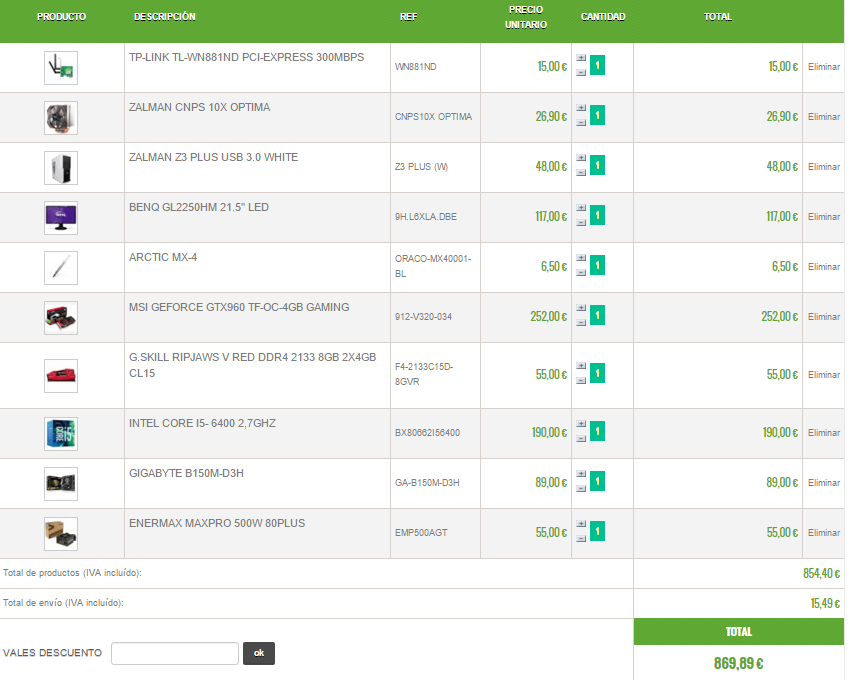This screenshot has width=859, height=680.
Task: Remove BENQ GL2250HM via Eliminar
Action: coord(824,217)
